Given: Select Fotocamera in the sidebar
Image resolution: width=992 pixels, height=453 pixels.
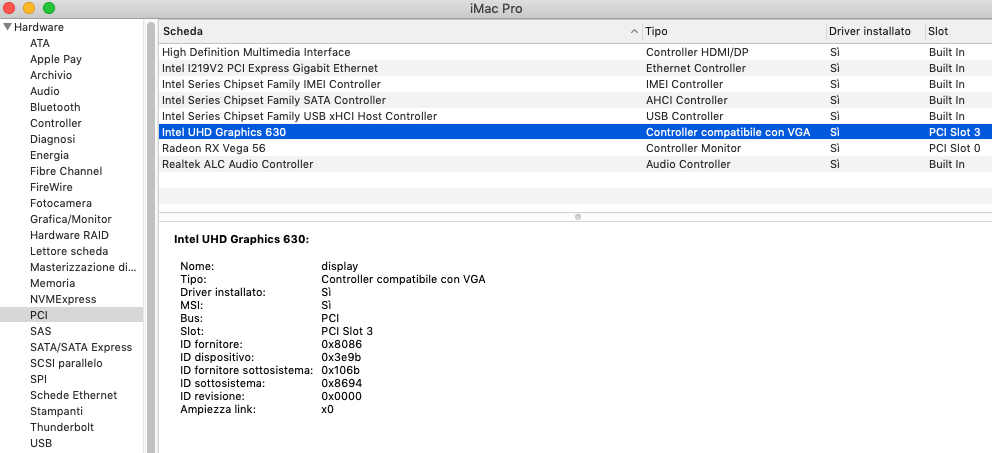Looking at the screenshot, I should (61, 203).
